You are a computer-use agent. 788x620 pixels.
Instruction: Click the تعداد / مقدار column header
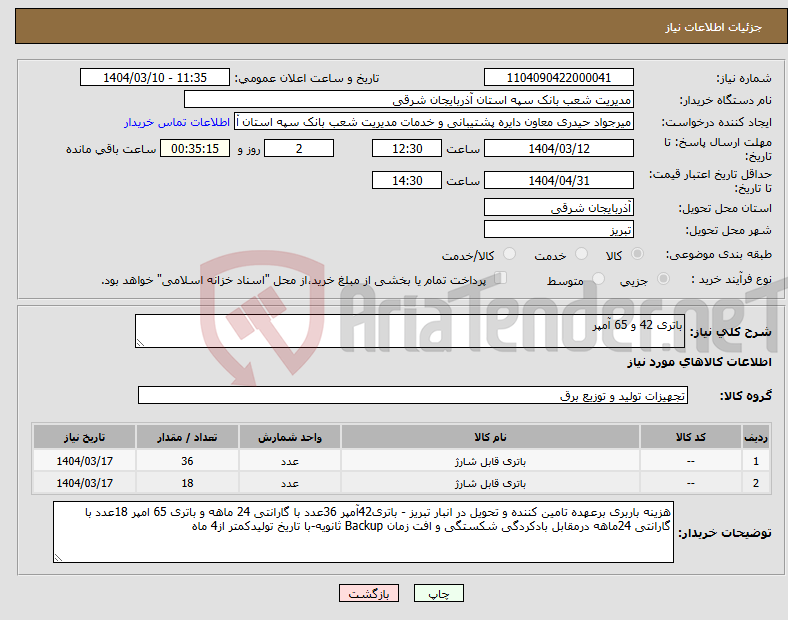click(x=187, y=437)
